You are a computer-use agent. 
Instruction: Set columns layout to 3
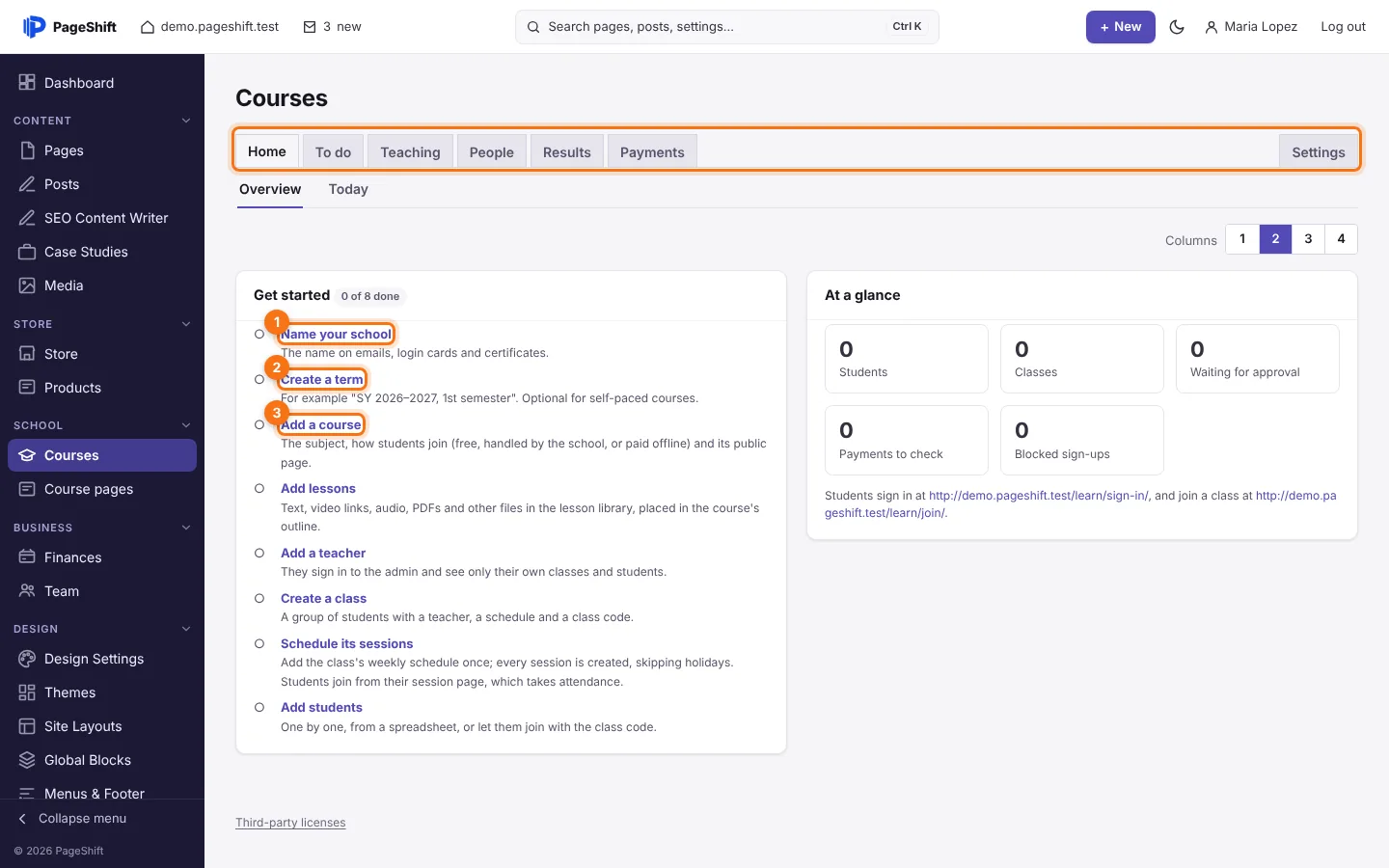pyautogui.click(x=1308, y=239)
